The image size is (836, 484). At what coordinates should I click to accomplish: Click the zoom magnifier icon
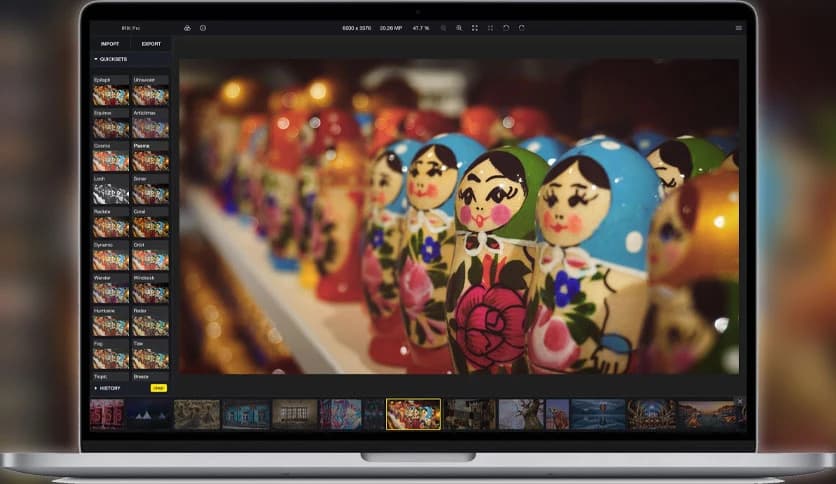(459, 28)
